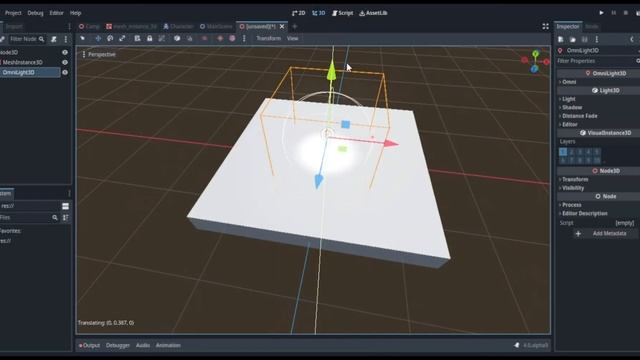Open the Perspective viewport options menu
The height and width of the screenshot is (360, 640).
coord(99,54)
